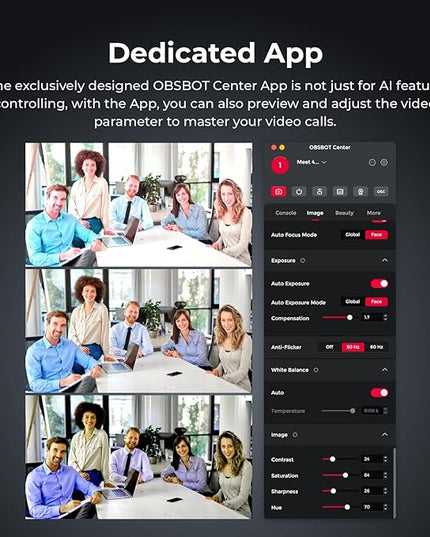The image size is (430, 537).
Task: Switch to the Beauty tab
Action: 344,213
